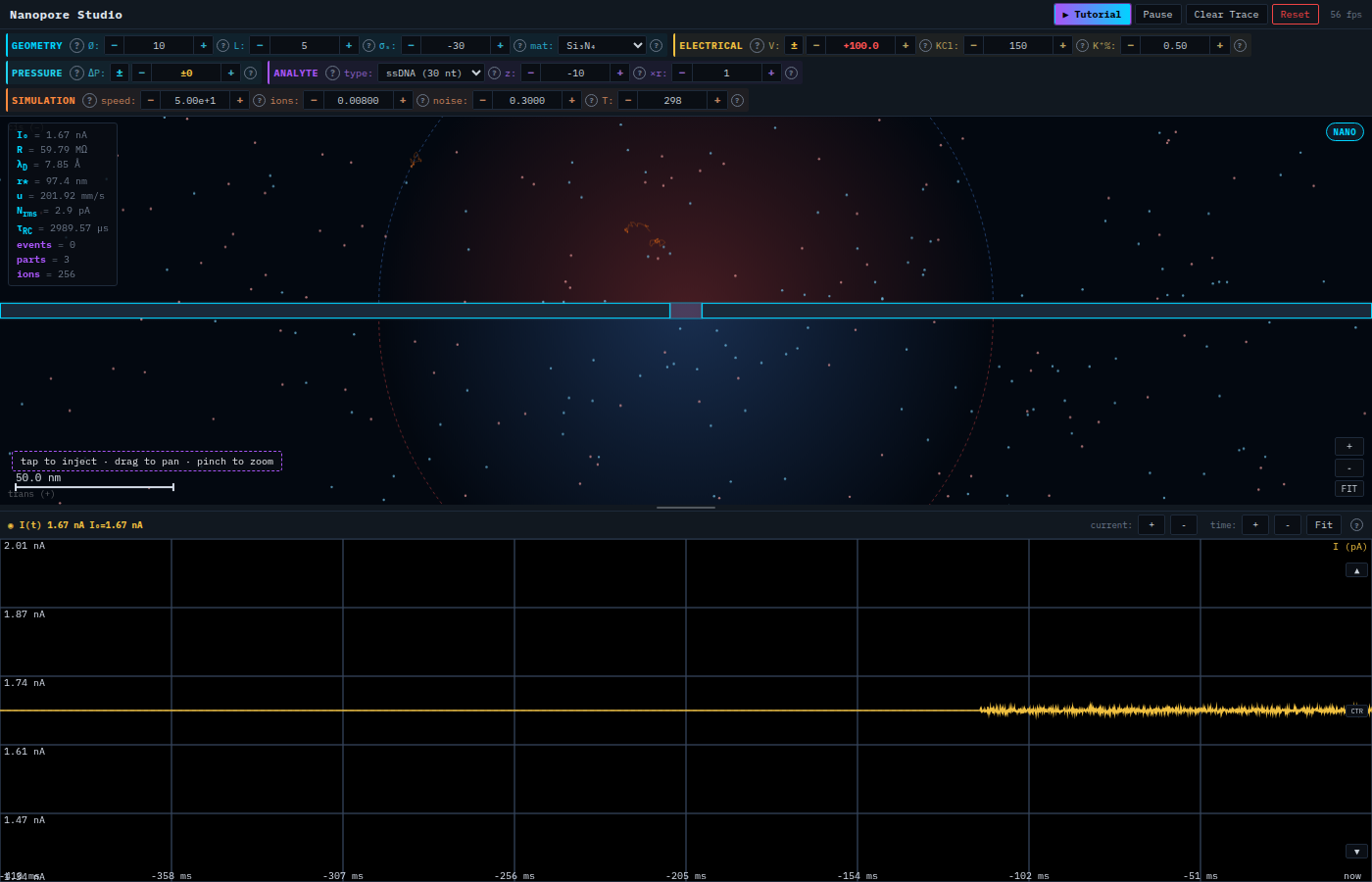1372x882 pixels.
Task: Decrease KCl concentration with minus
Action: point(973,45)
